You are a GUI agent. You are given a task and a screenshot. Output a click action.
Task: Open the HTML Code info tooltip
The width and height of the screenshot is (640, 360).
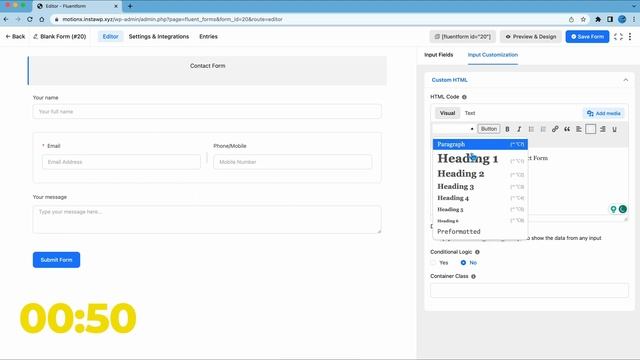(x=464, y=97)
